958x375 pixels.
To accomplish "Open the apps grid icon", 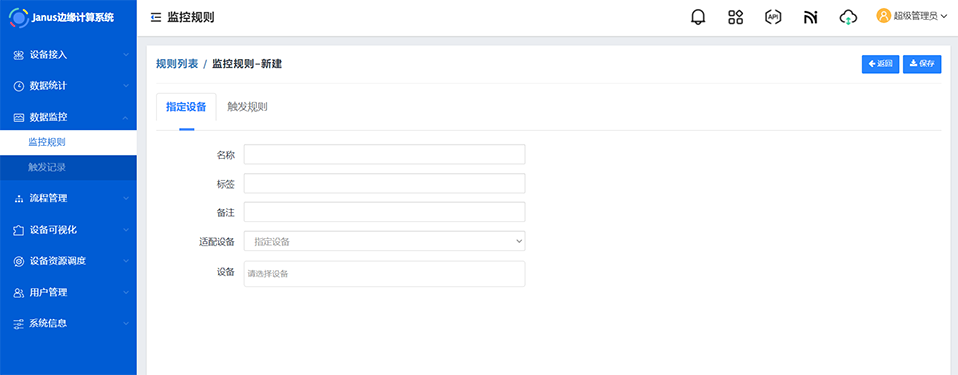I will tap(736, 17).
